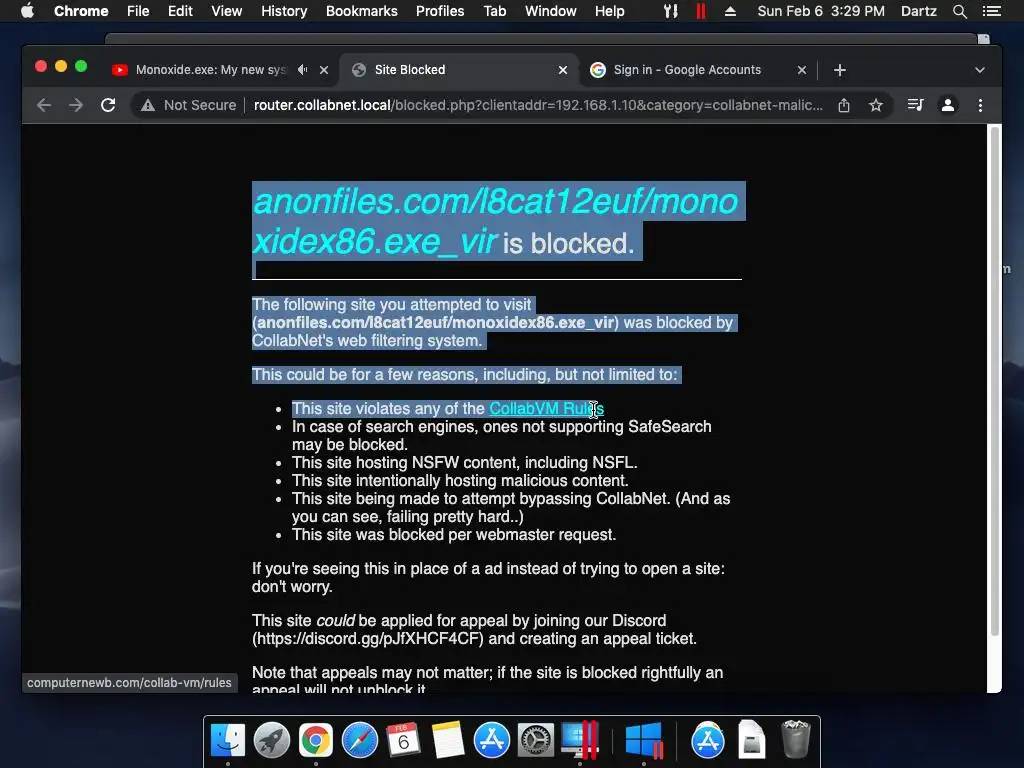Open the Apple menu
The image size is (1024, 768).
(x=27, y=11)
